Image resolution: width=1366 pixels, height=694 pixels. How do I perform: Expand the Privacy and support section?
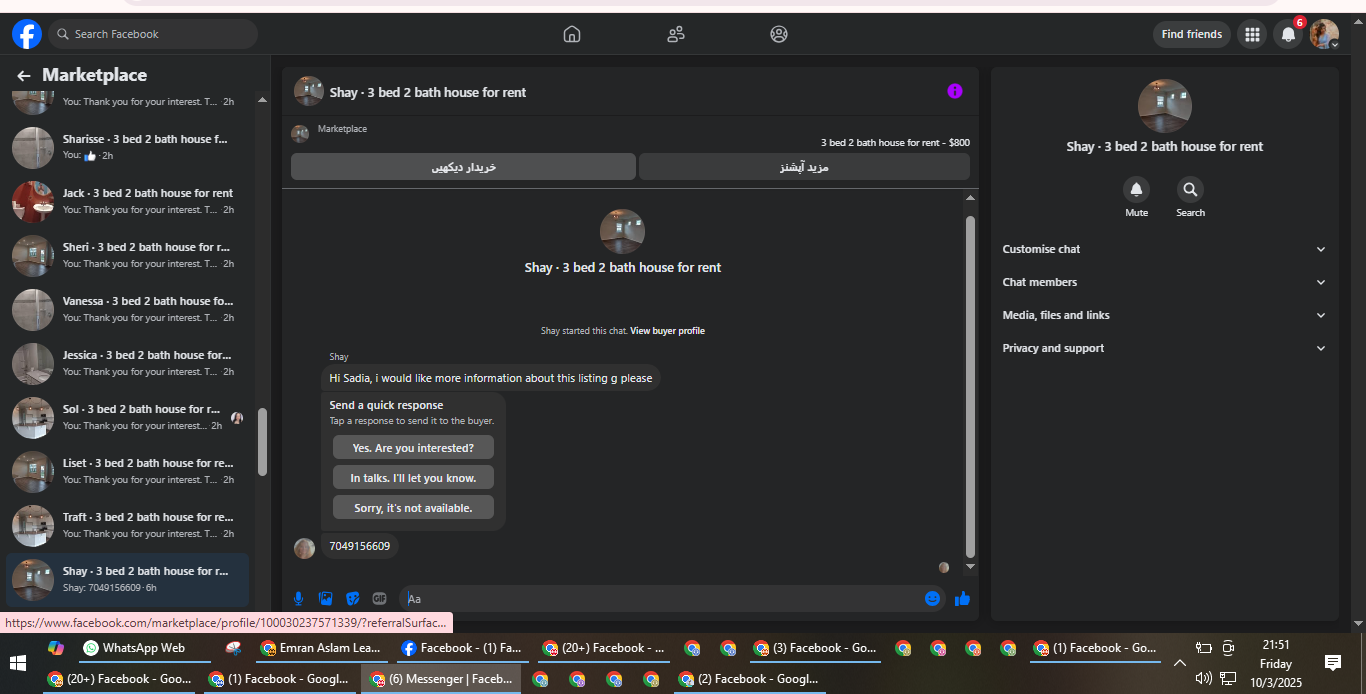(x=1164, y=348)
